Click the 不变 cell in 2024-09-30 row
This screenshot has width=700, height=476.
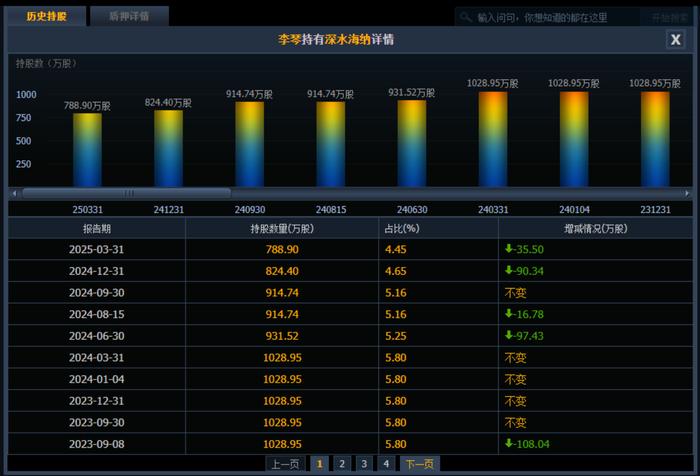point(516,293)
